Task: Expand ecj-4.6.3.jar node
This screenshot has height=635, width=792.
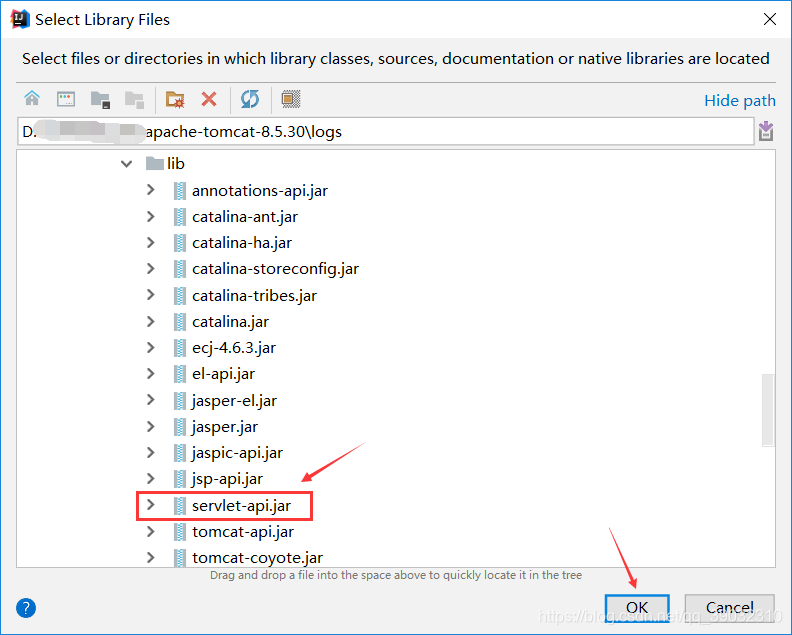Action: (x=151, y=348)
